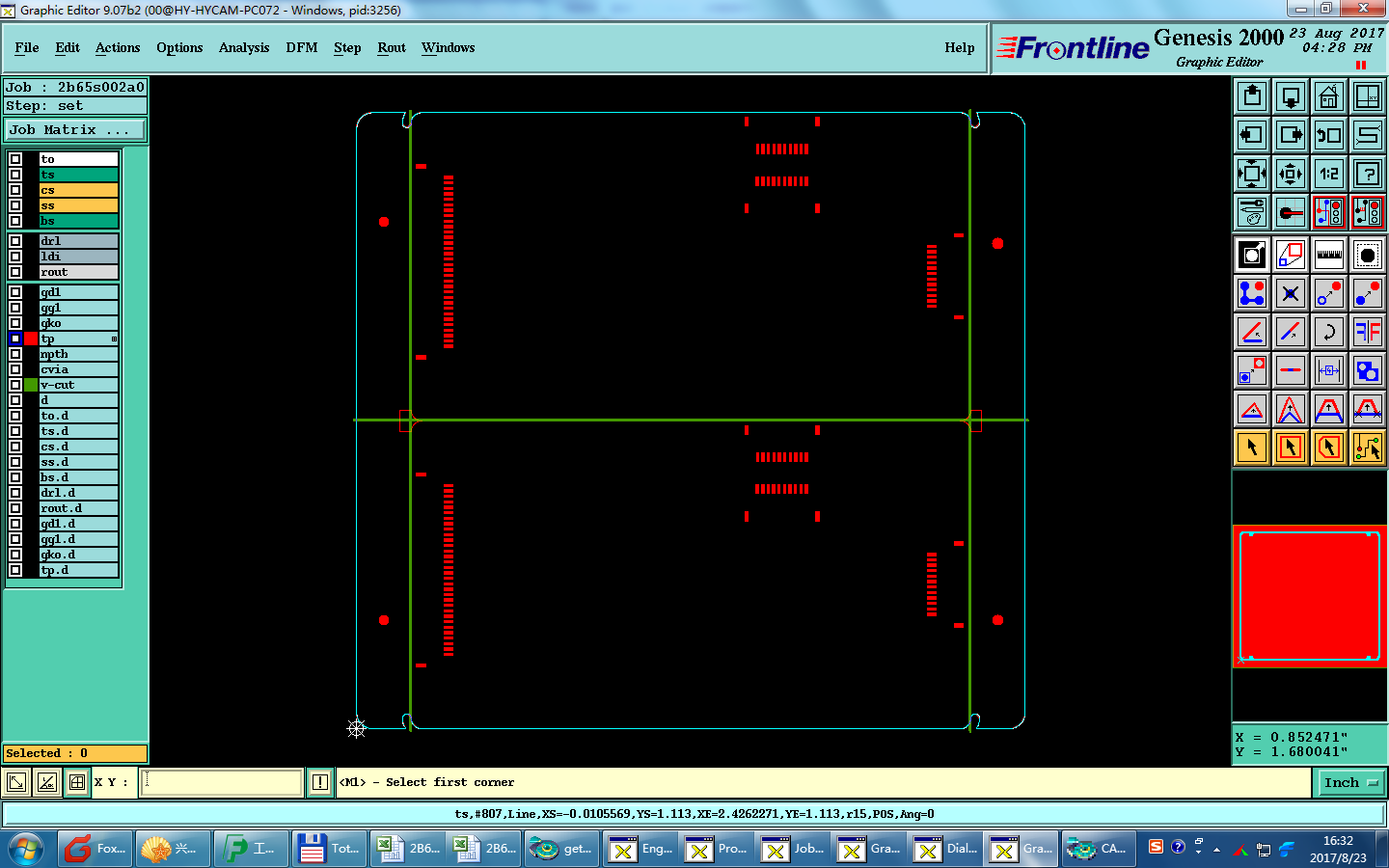
Task: Open the Job... taskbar item
Action: [x=795, y=849]
